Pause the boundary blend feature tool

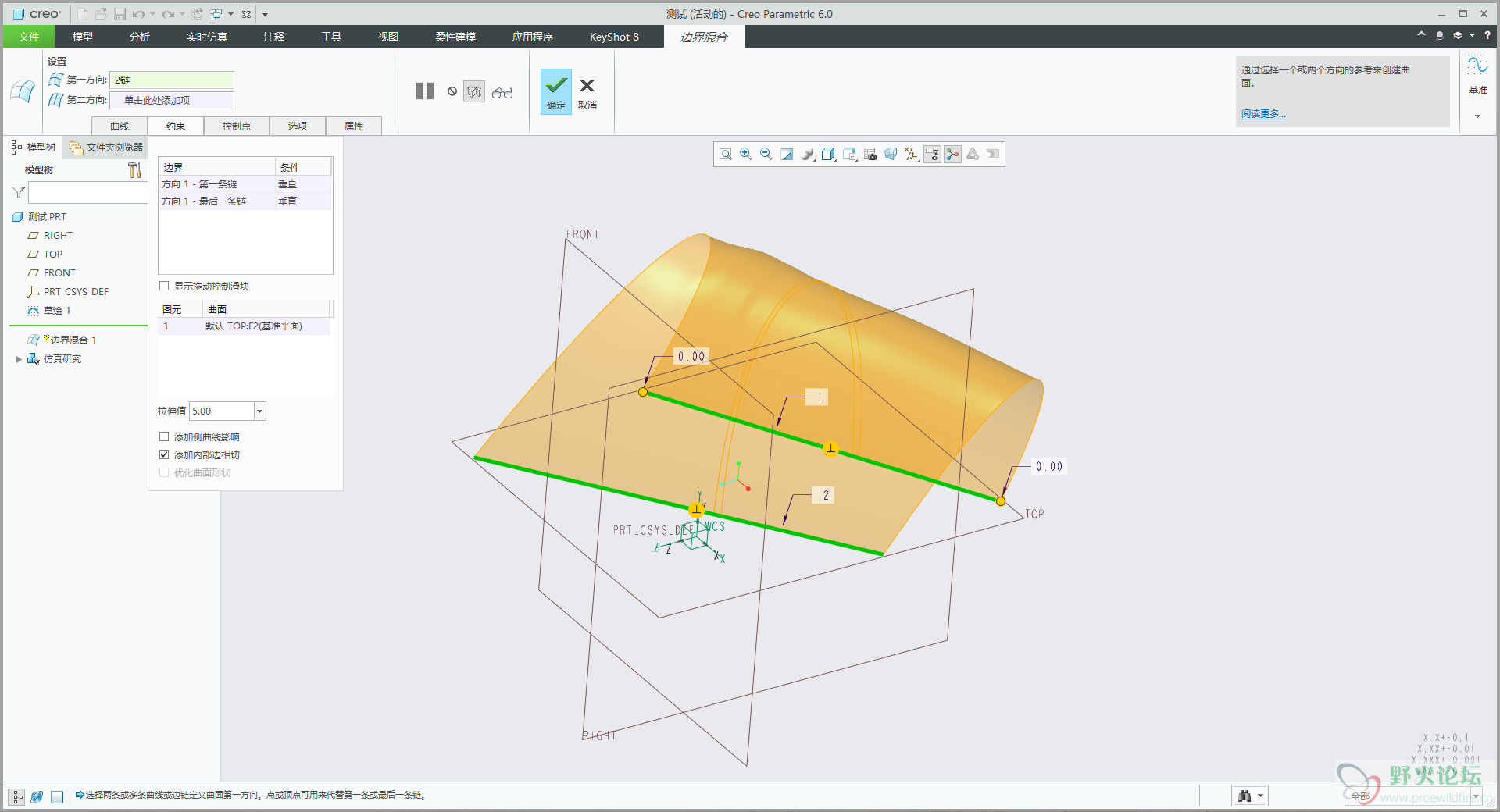[x=425, y=91]
